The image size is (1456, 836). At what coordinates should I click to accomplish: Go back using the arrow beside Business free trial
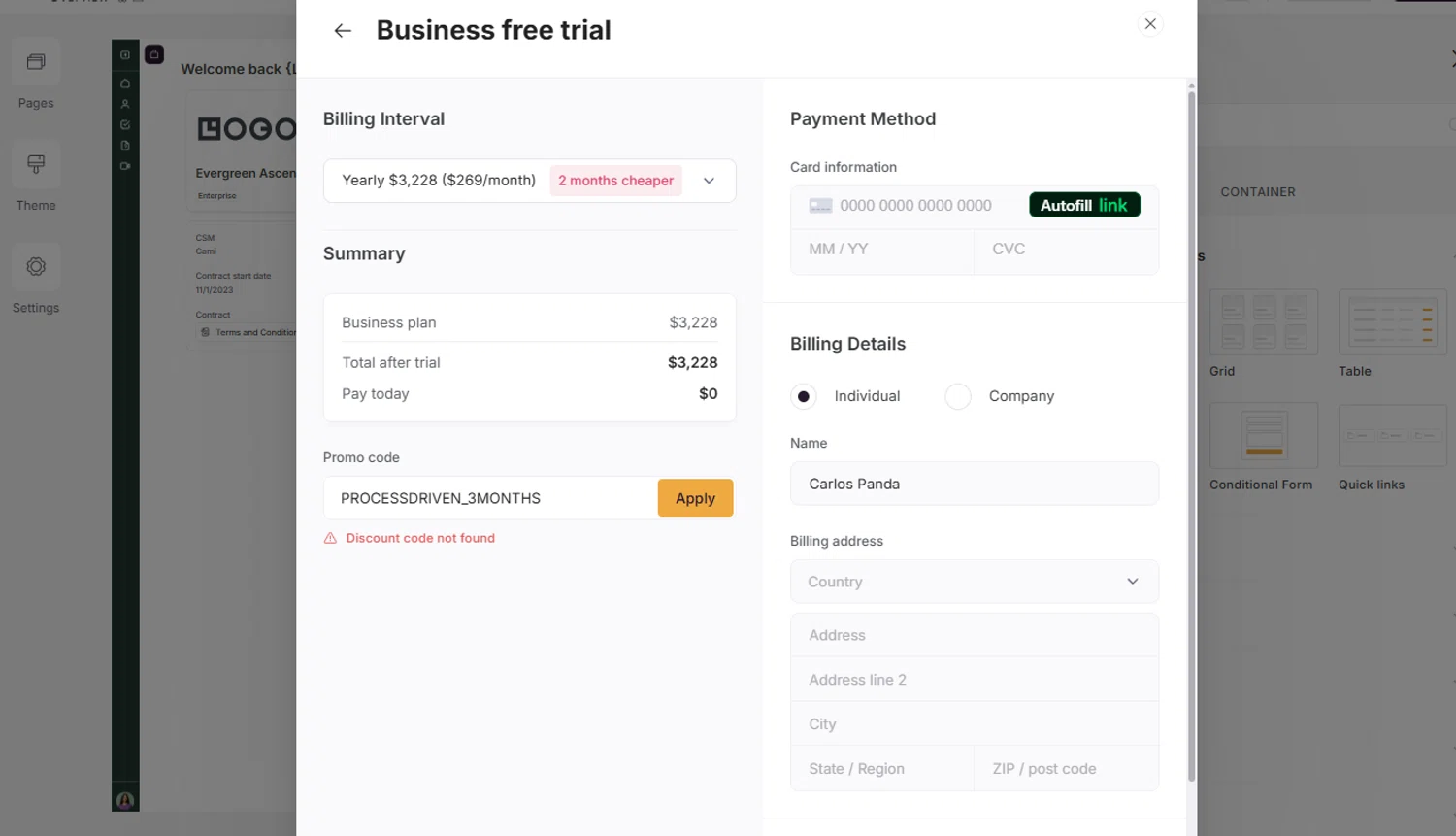pyautogui.click(x=343, y=31)
